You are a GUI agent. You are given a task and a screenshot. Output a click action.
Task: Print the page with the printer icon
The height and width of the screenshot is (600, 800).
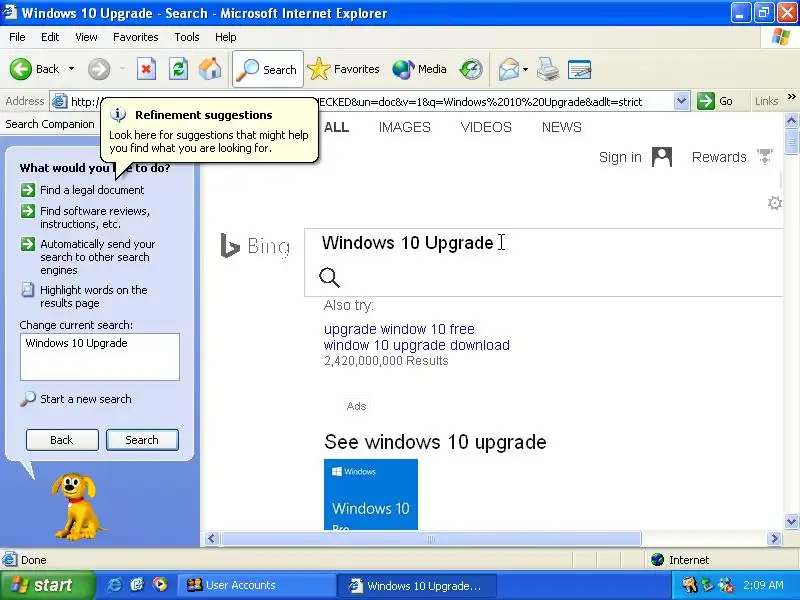547,69
